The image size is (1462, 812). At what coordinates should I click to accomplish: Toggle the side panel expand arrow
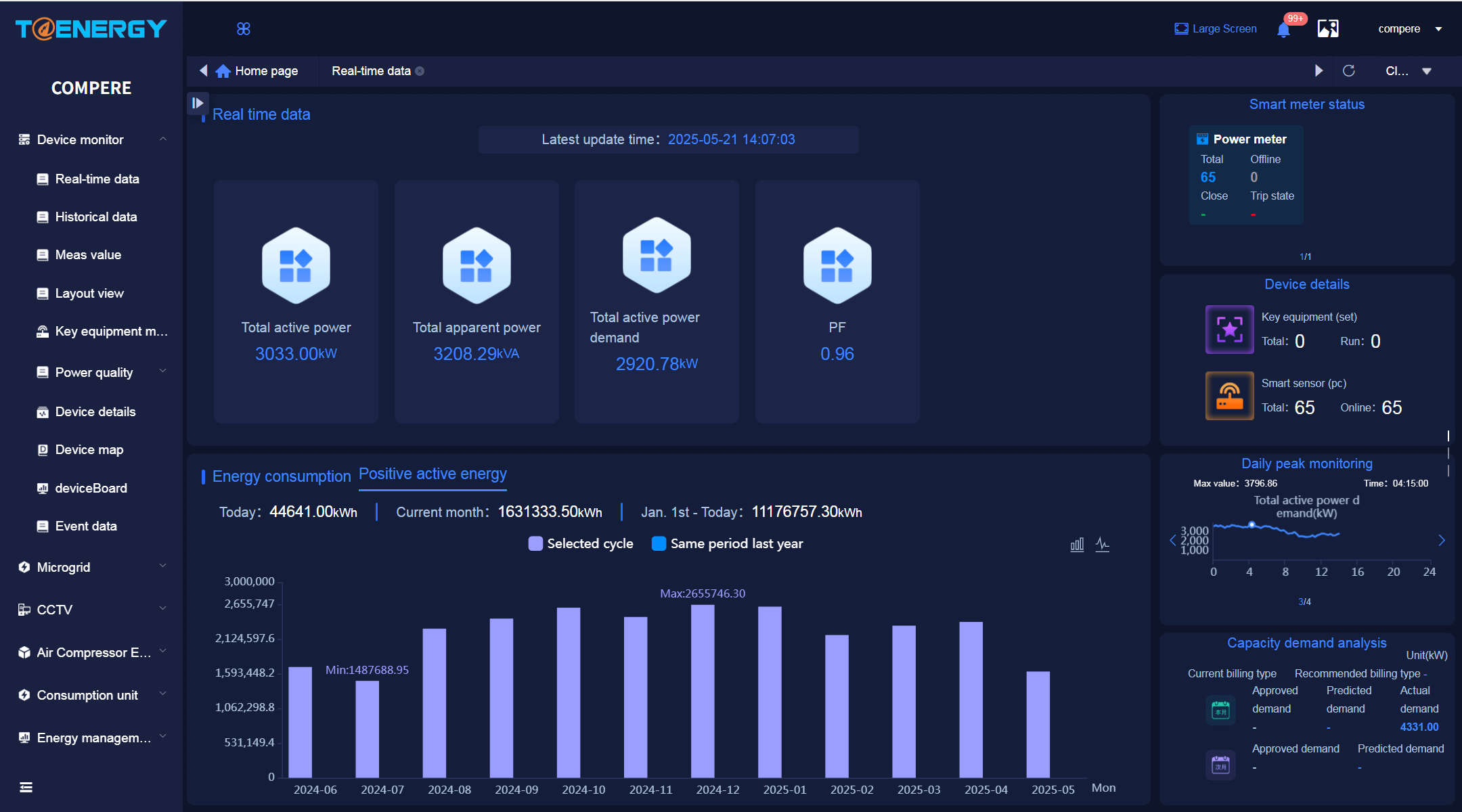click(197, 103)
